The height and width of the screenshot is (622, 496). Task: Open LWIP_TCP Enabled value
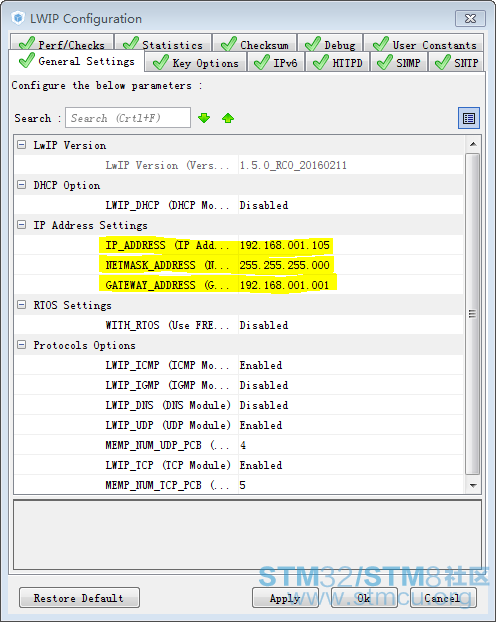[261, 465]
